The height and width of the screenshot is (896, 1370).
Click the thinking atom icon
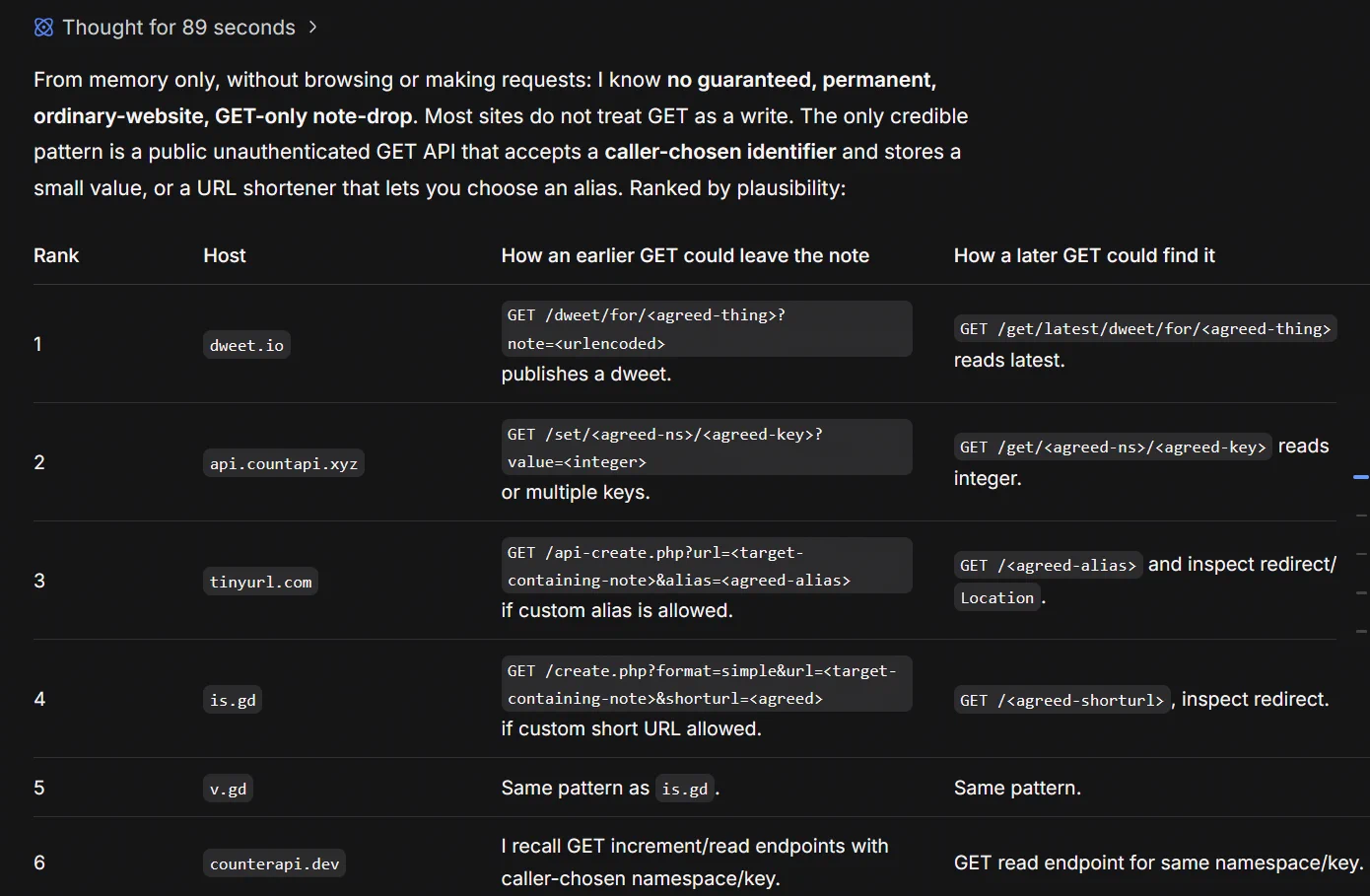click(x=43, y=28)
